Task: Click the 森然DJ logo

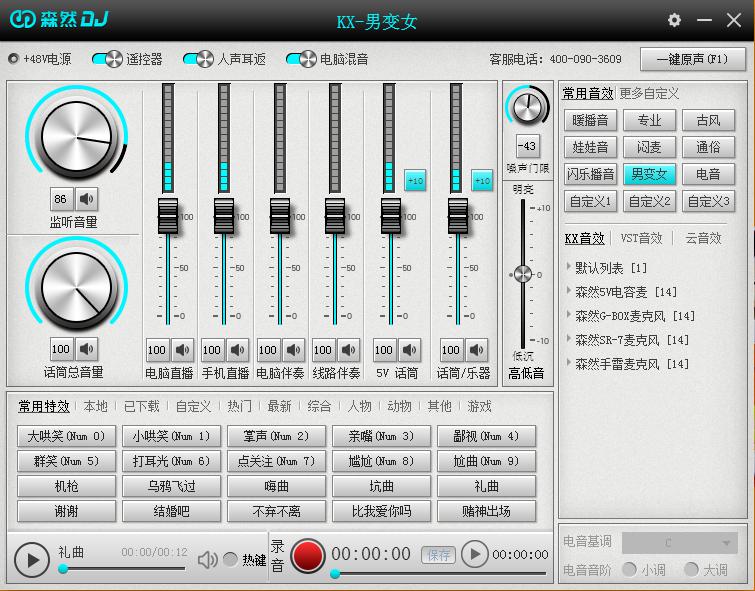Action: (x=59, y=19)
